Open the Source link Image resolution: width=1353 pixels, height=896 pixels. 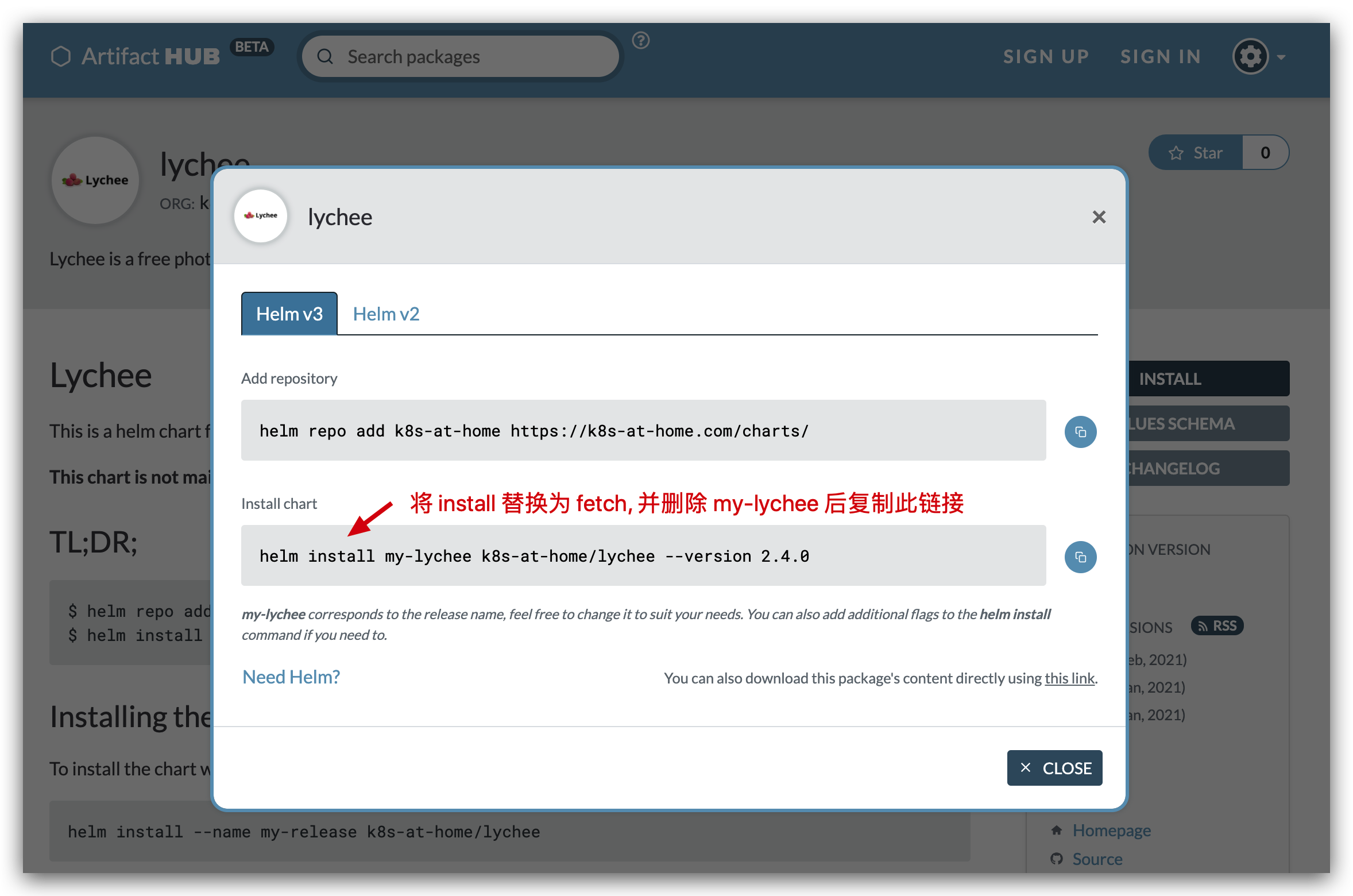tap(1097, 859)
